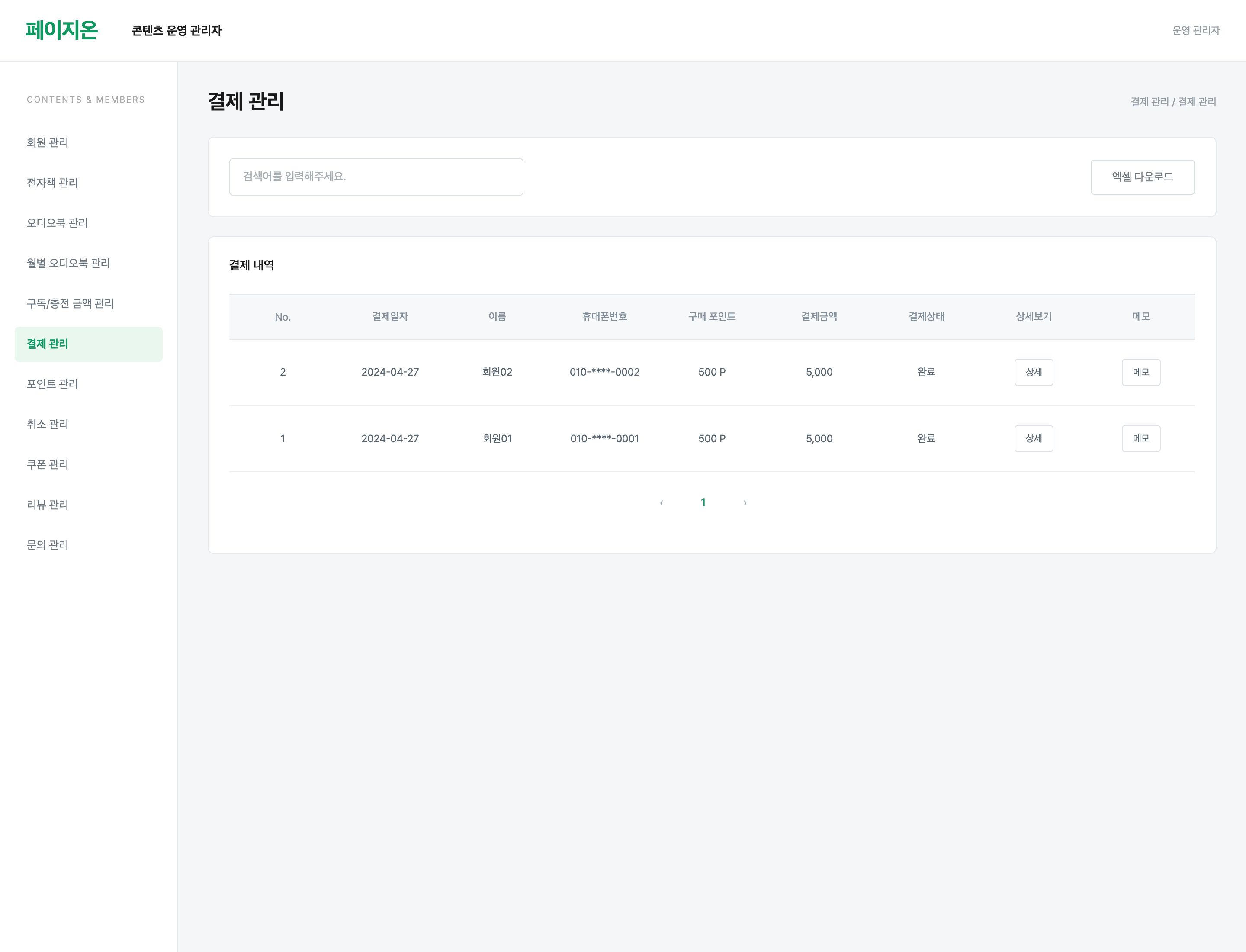Click the No. column header
1246x952 pixels.
point(283,317)
